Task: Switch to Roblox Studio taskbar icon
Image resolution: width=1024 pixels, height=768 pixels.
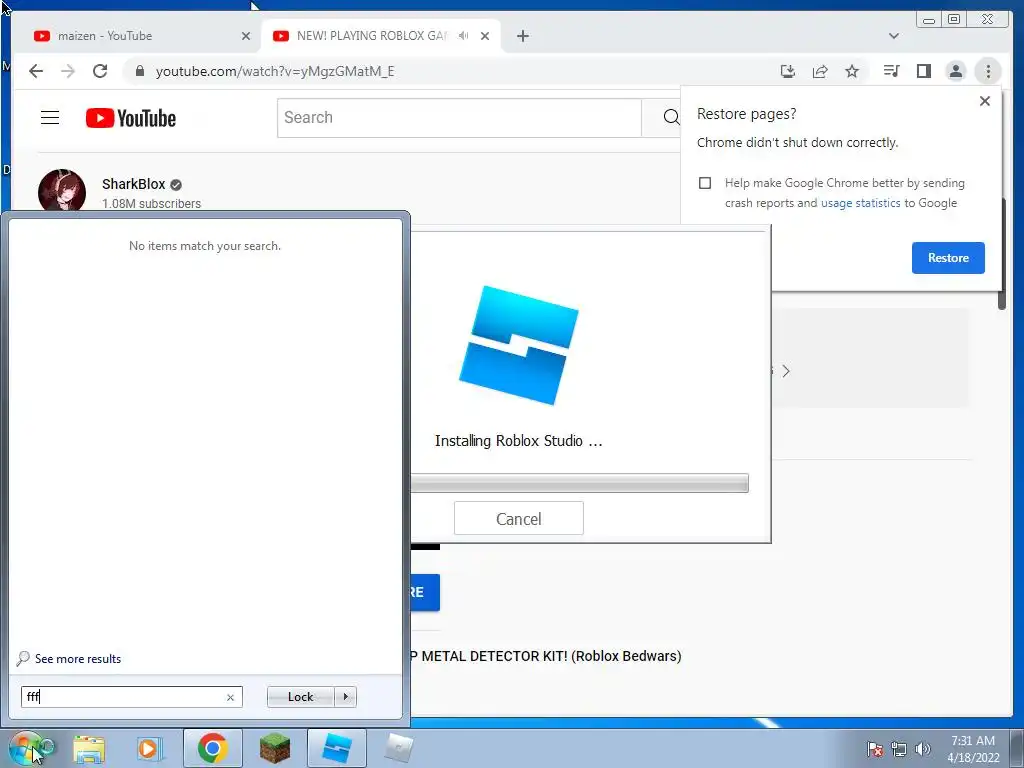Action: tap(337, 748)
